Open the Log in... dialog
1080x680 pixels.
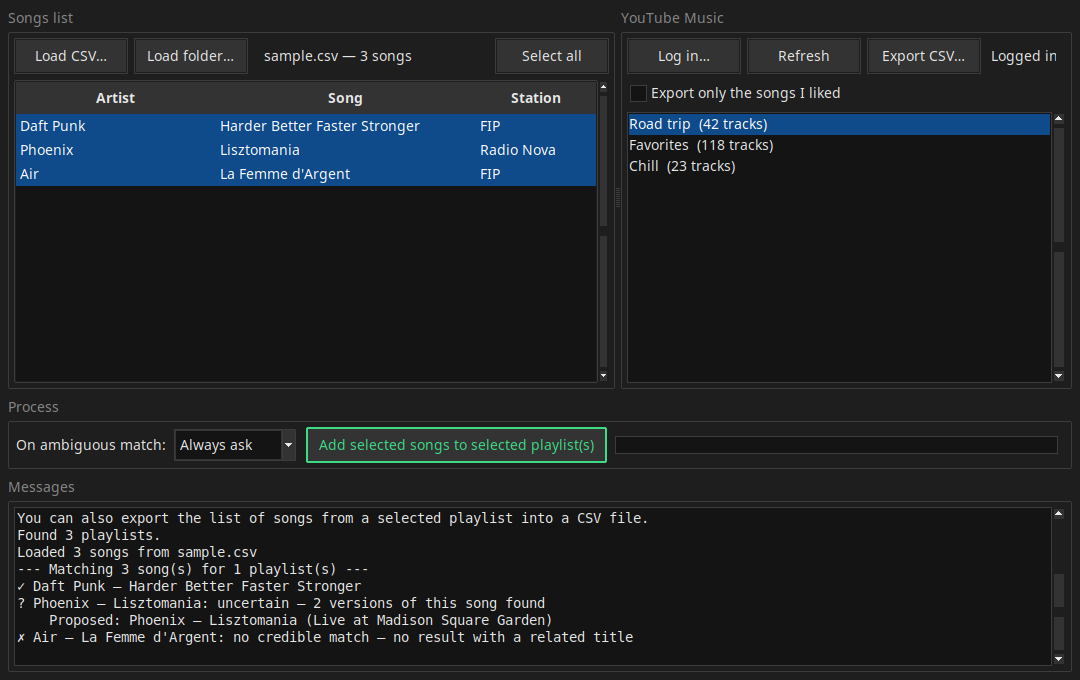pos(683,56)
